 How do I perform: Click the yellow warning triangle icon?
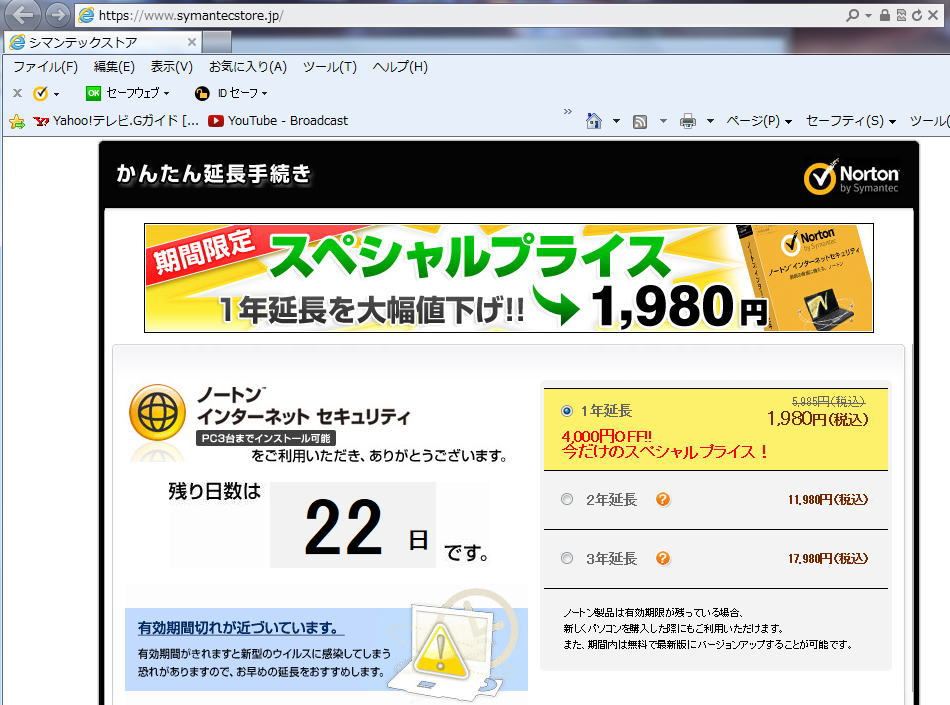tap(442, 650)
